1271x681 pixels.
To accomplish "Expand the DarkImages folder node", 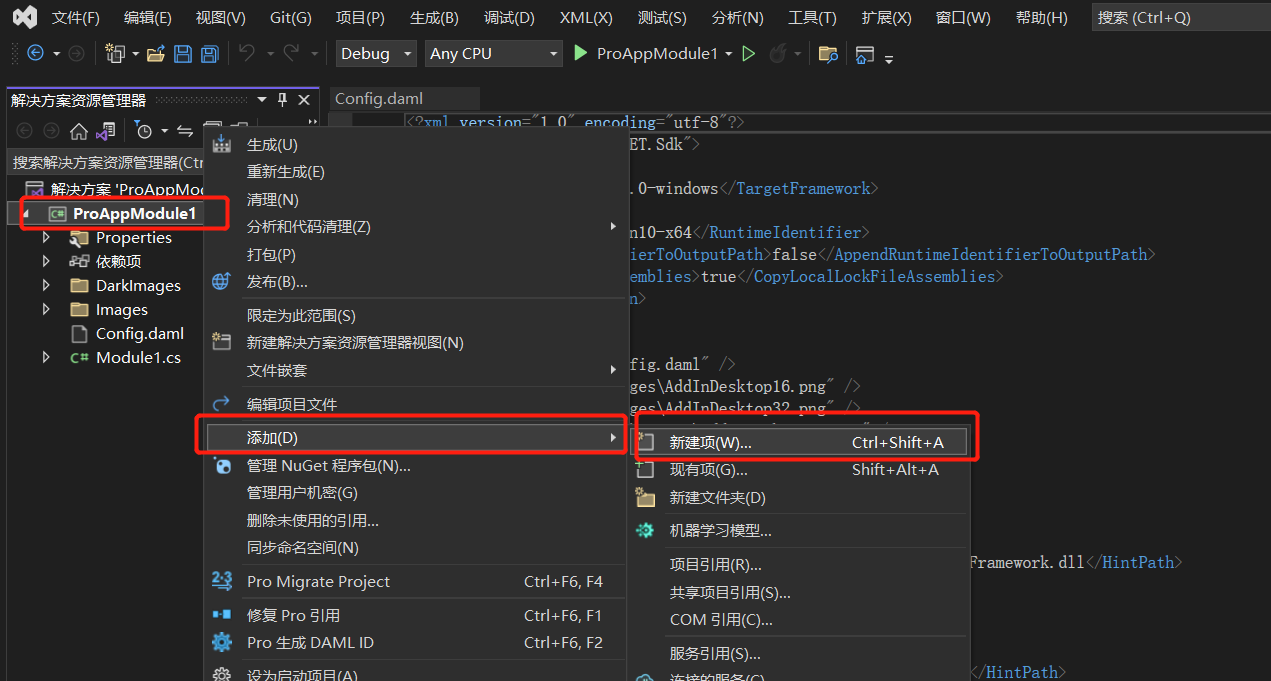I will pyautogui.click(x=46, y=285).
